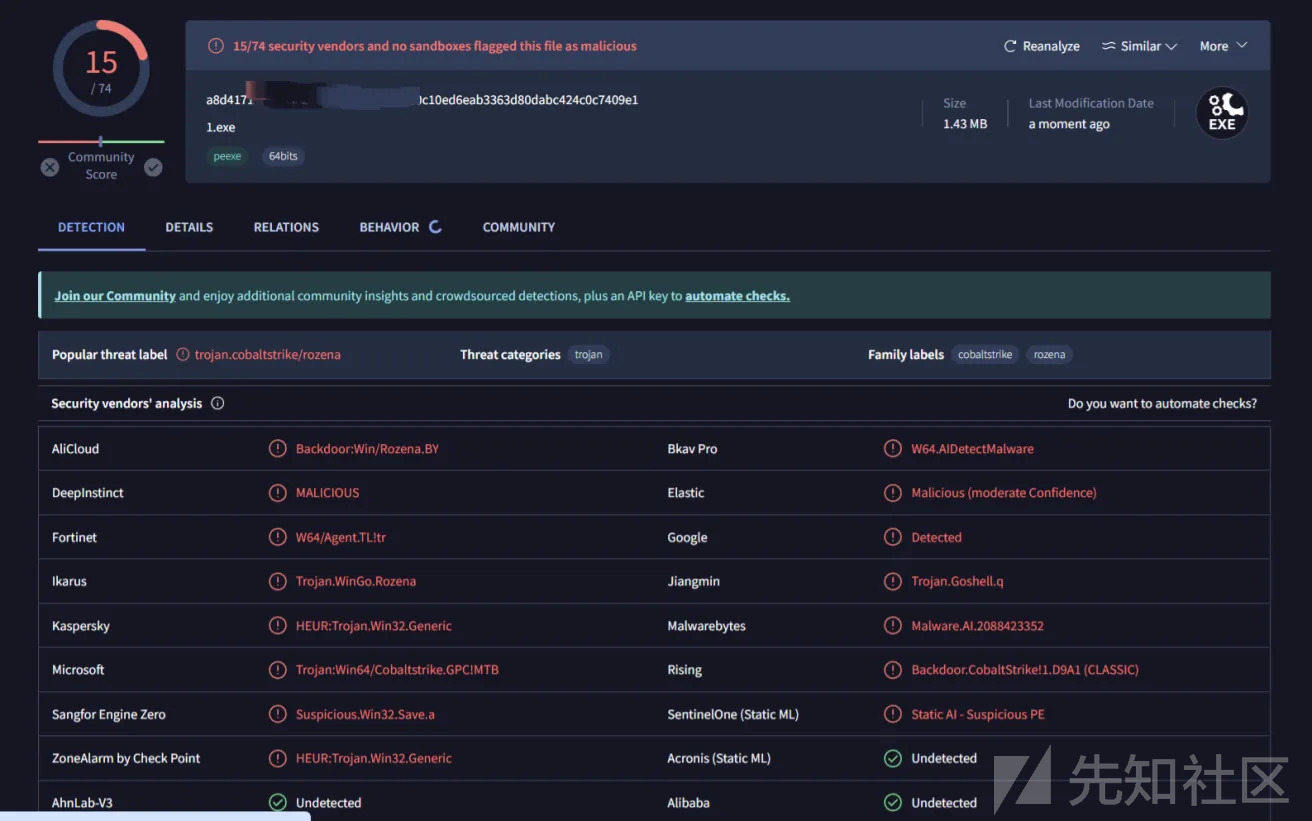Click the AhnLab-V3 undetected check icon
Screen dimensions: 1312x821
coord(278,803)
